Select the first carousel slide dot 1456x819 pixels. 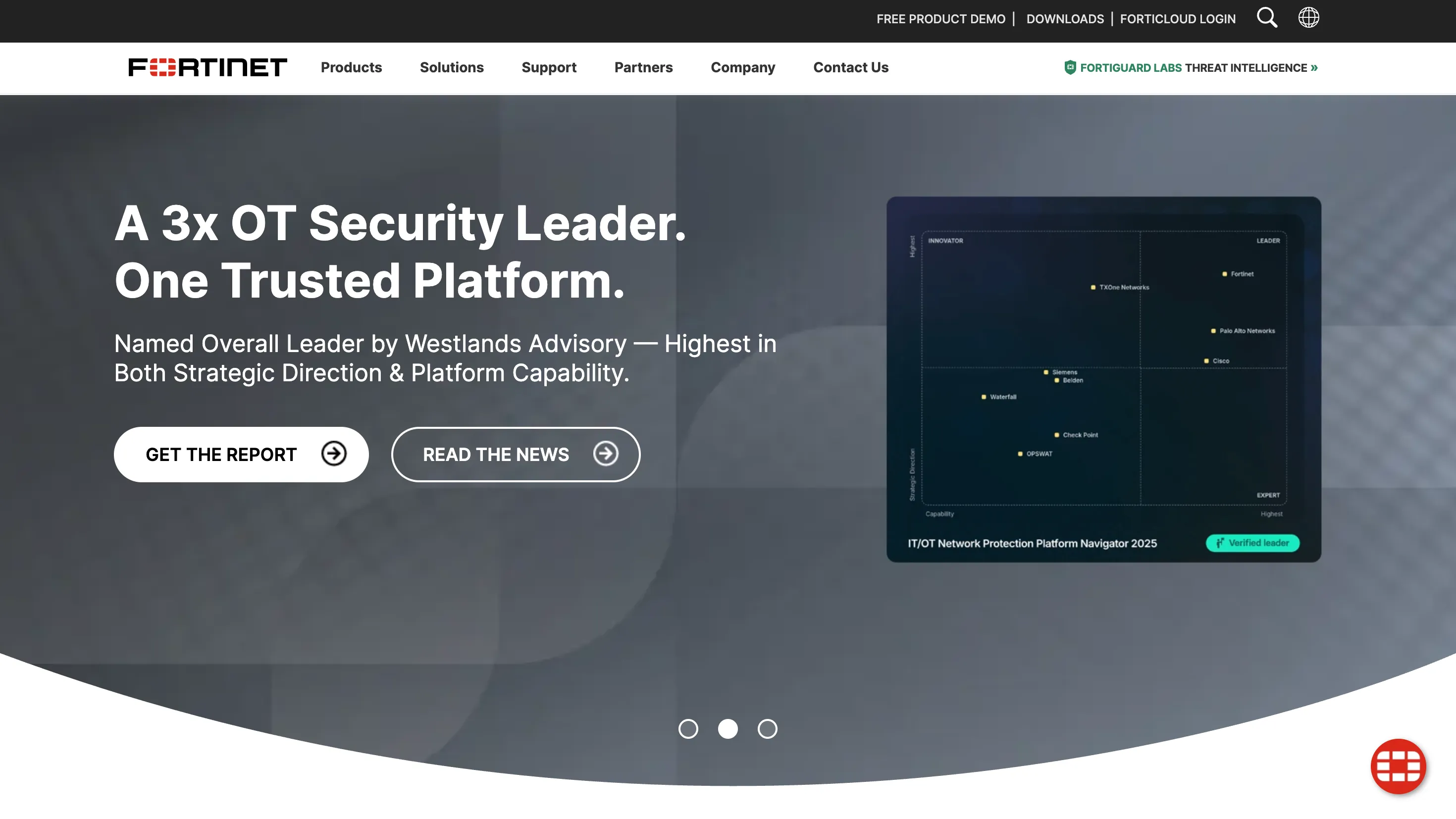coord(688,728)
